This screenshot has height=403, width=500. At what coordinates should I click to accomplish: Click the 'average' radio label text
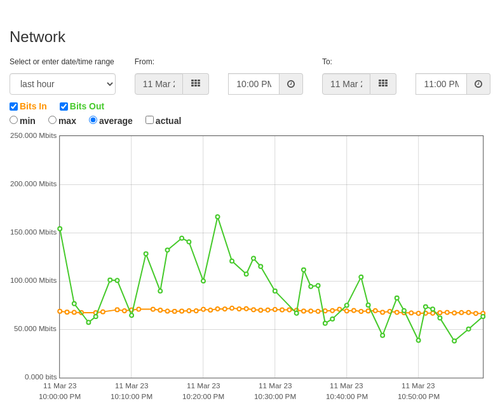(x=116, y=121)
